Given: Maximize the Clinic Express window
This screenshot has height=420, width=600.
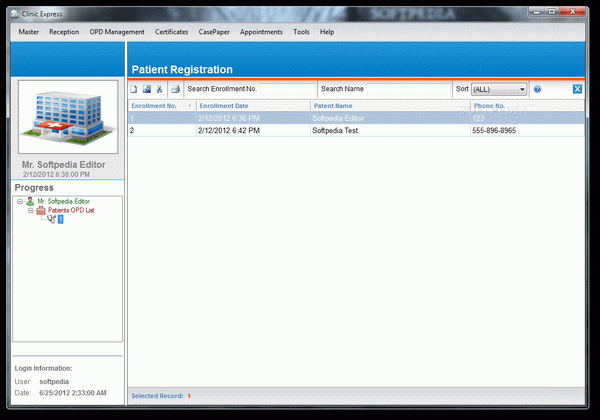Looking at the screenshot, I should (552, 12).
